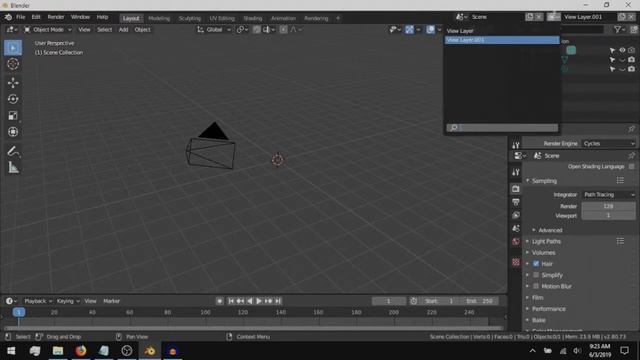Jump to the timeline end frame
This screenshot has width=640, height=360.
click(278, 301)
